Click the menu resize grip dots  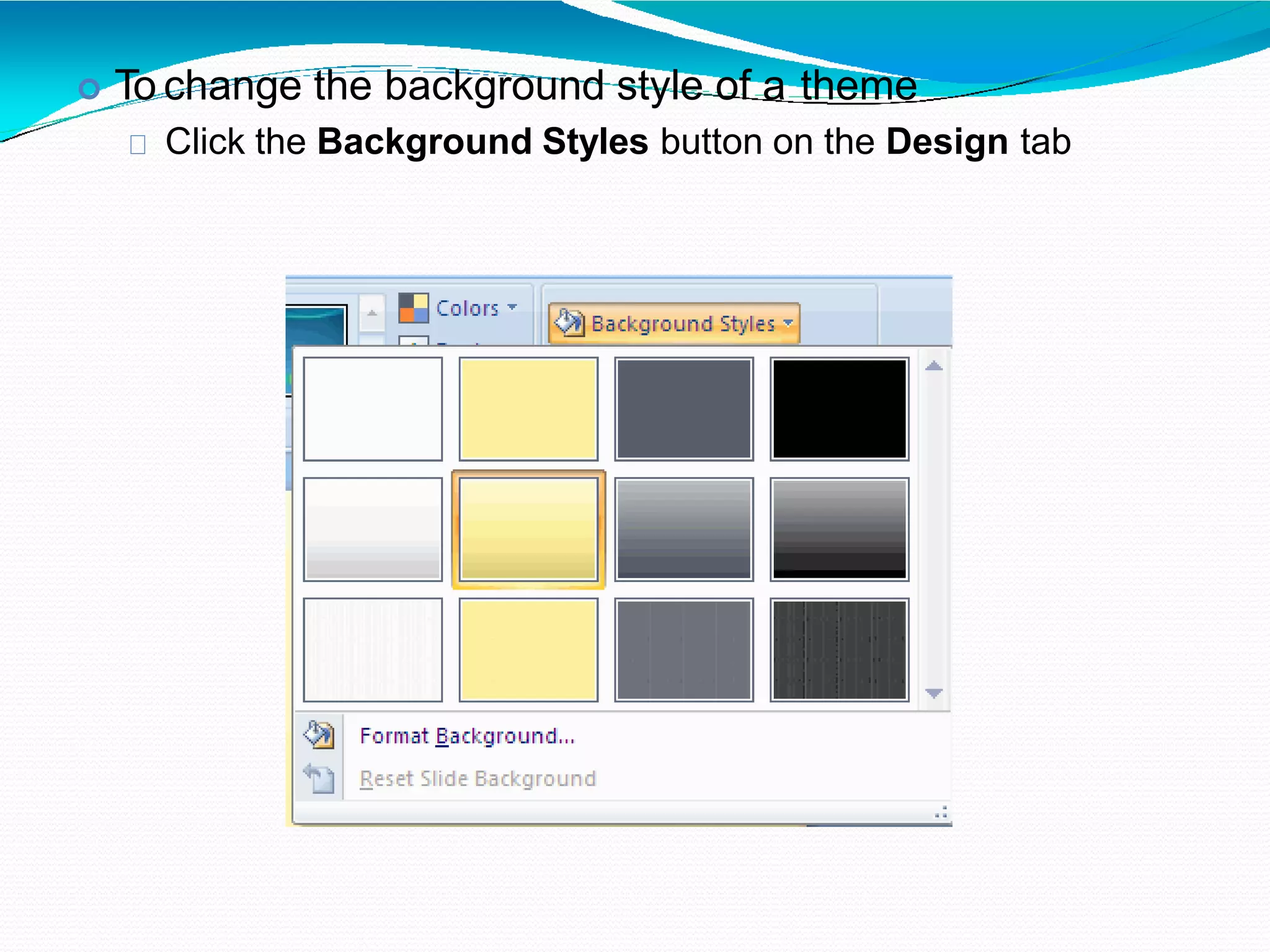(x=941, y=812)
